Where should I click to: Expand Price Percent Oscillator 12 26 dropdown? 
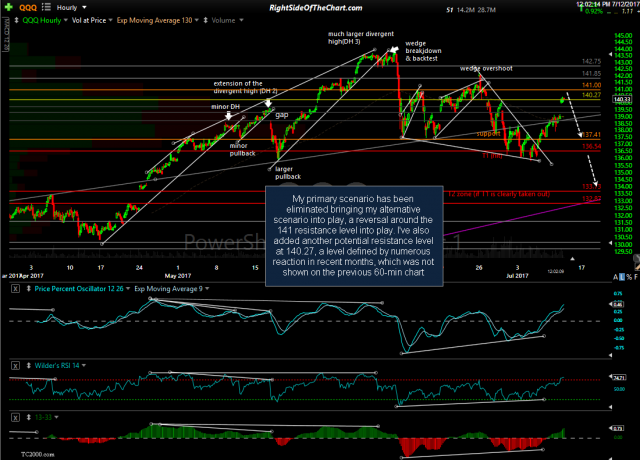[128, 289]
